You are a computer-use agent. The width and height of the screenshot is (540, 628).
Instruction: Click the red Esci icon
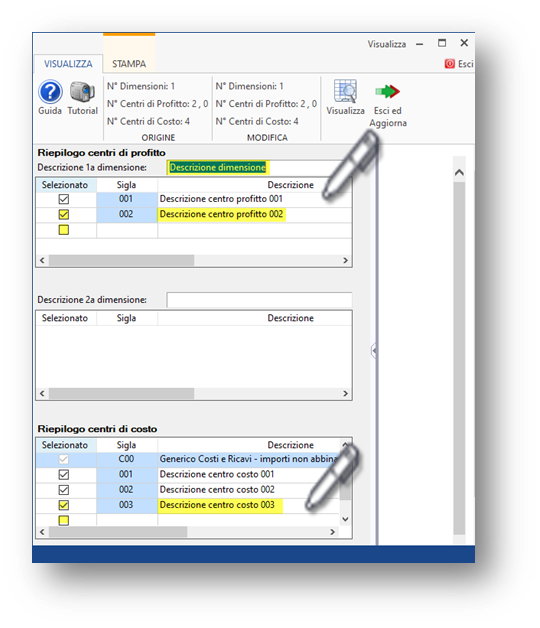[450, 64]
